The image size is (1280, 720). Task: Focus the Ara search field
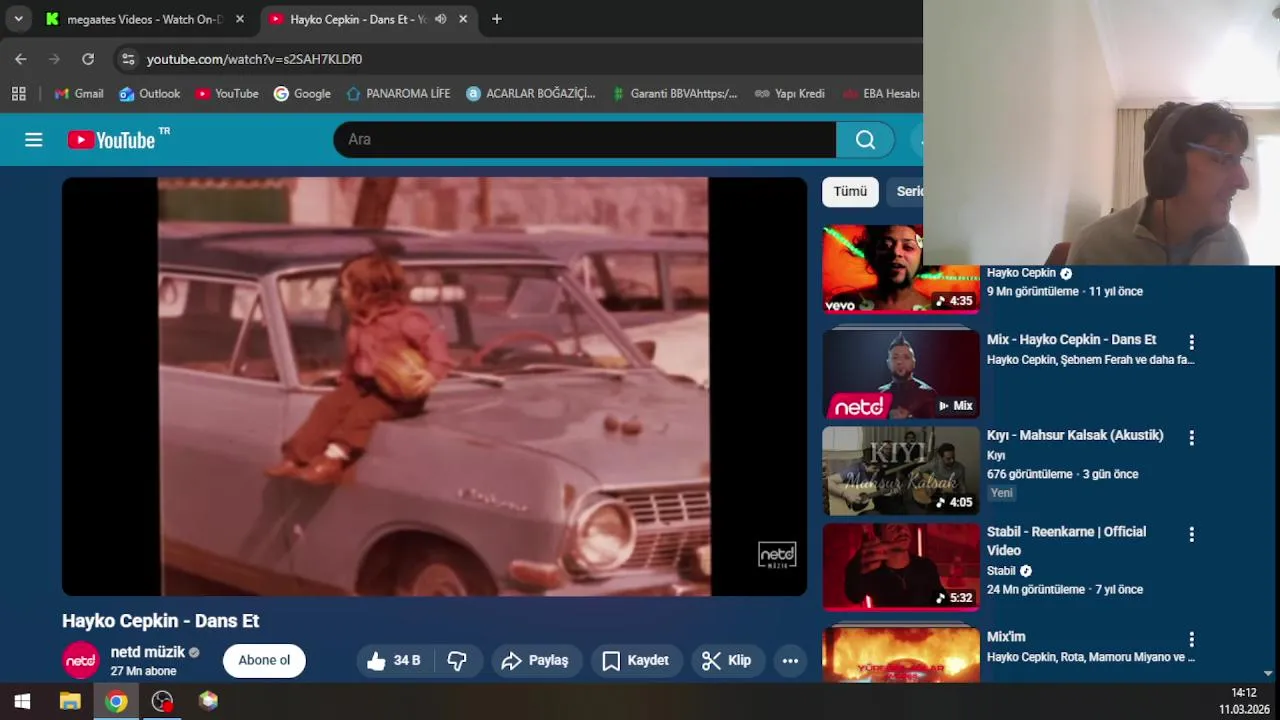(x=585, y=140)
